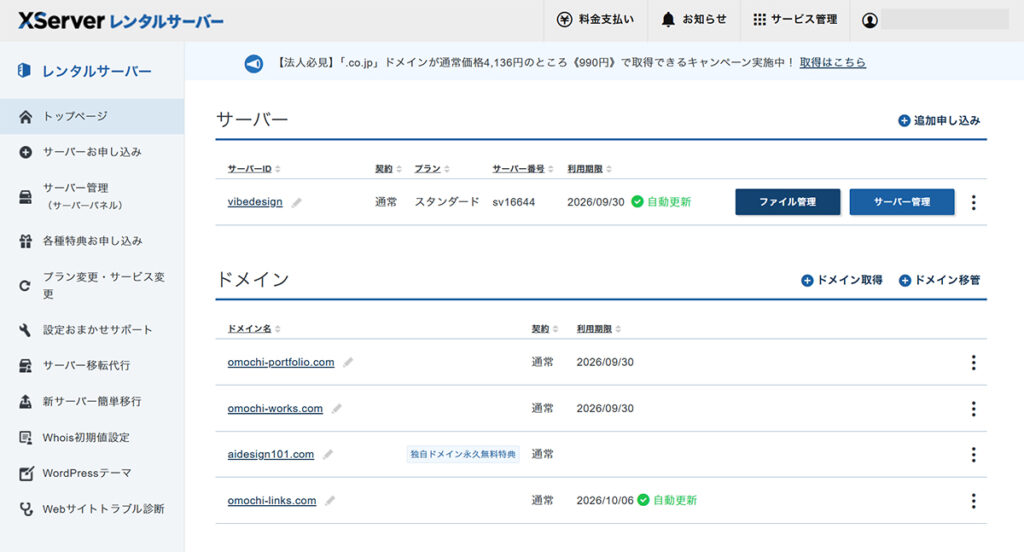Sort domains by 利用期限 column
The height and width of the screenshot is (552, 1024).
pos(600,329)
